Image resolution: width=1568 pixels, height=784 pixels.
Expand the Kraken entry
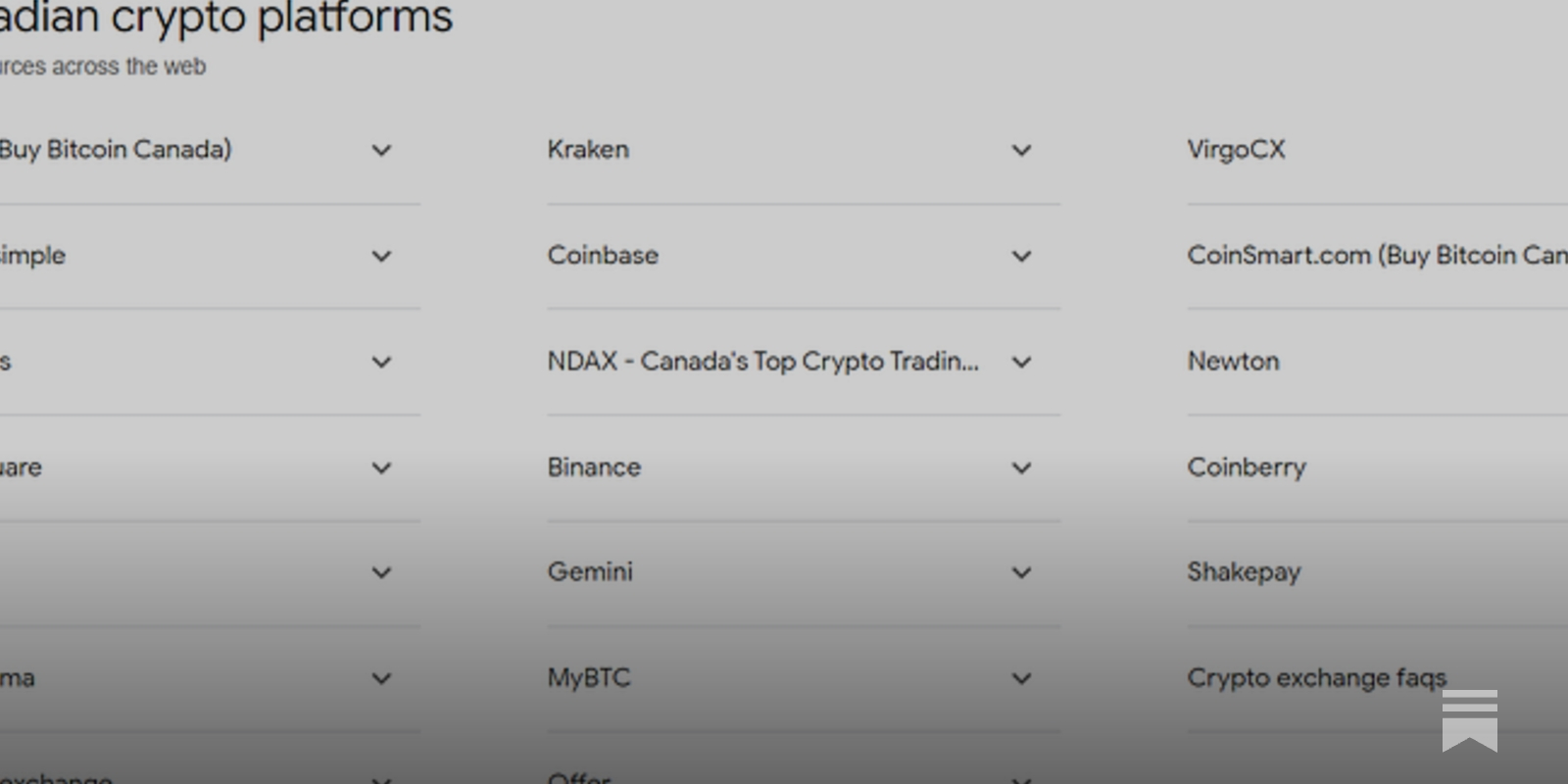(x=1021, y=150)
